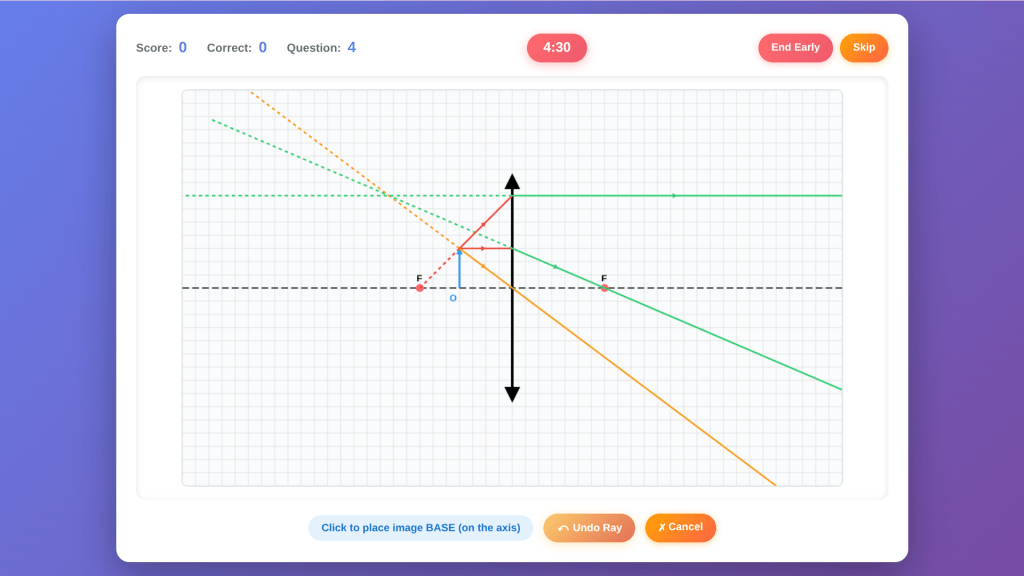
Task: Click the left focal point red dot
Action: point(420,288)
